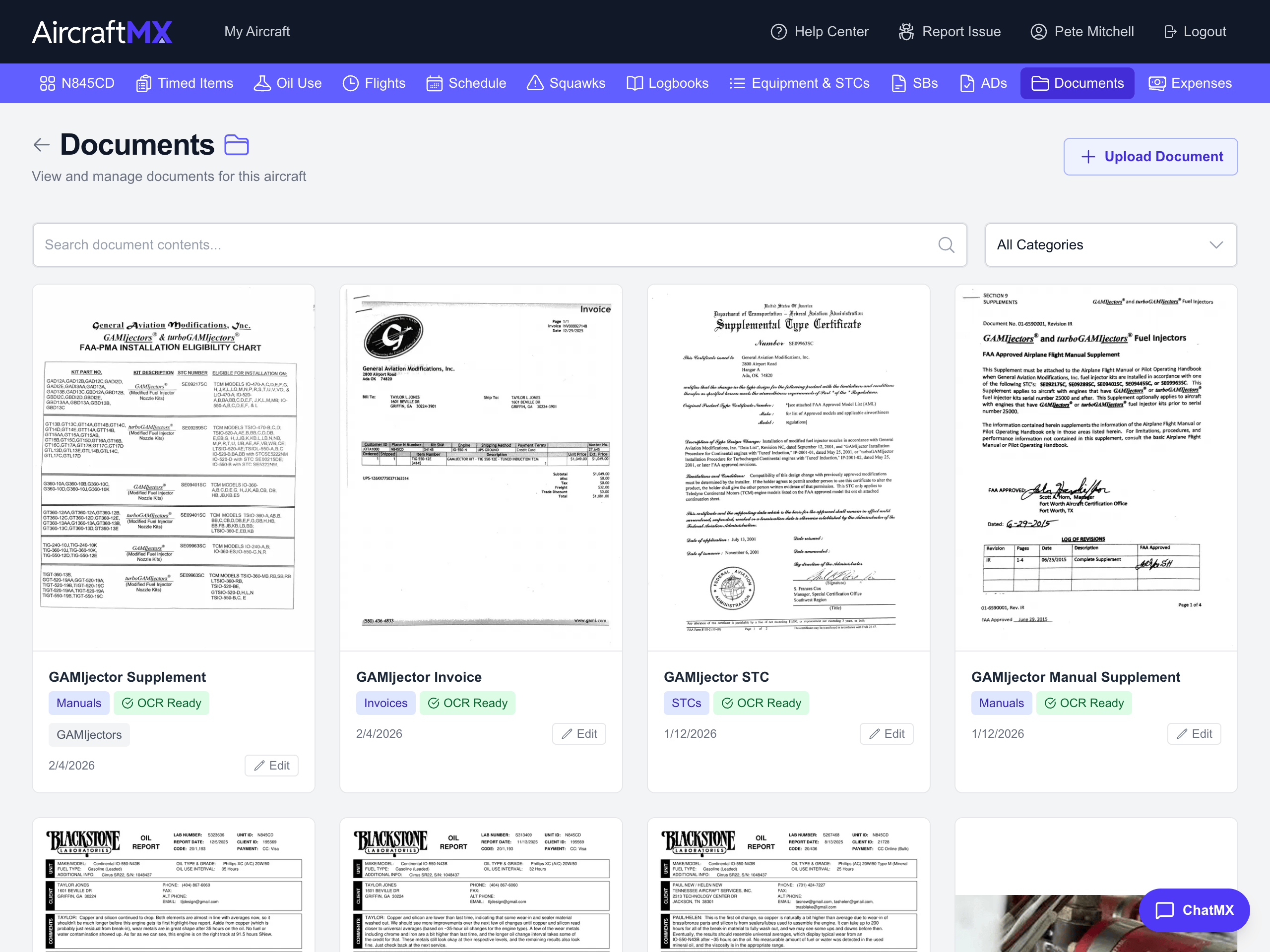Image resolution: width=1270 pixels, height=952 pixels.
Task: Click the Help Center question mark icon
Action: click(778, 32)
